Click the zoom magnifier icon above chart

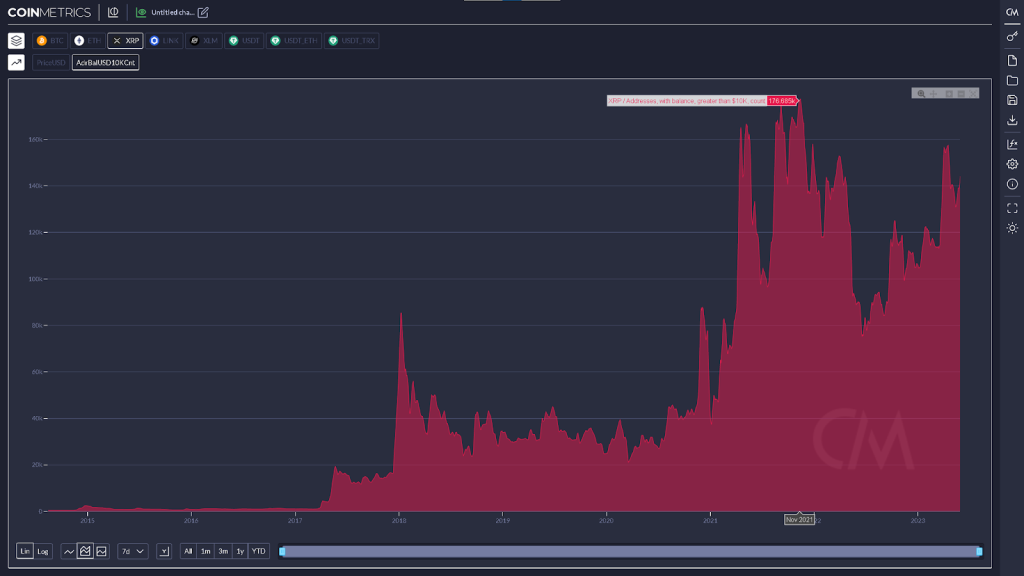coord(921,92)
